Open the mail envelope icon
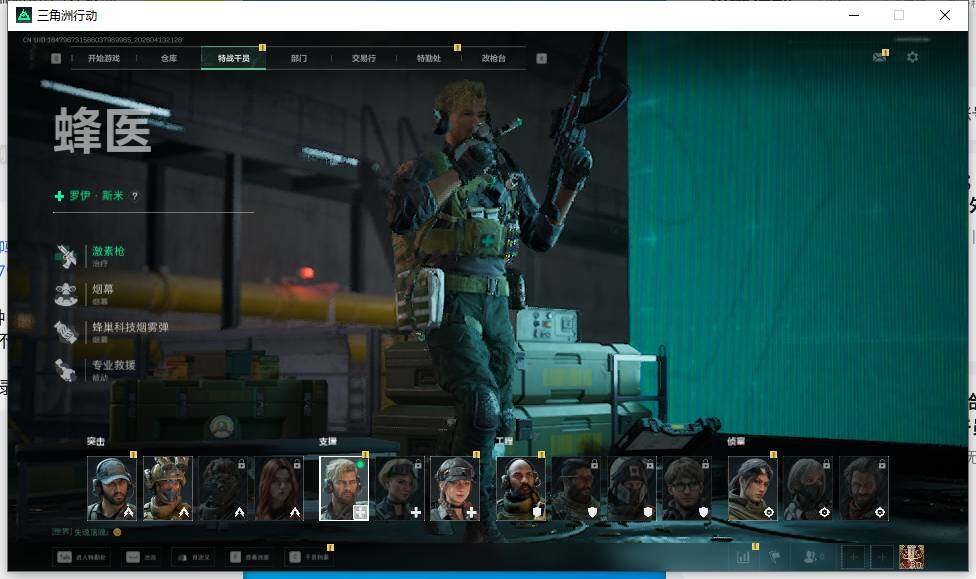Image resolution: width=976 pixels, height=579 pixels. point(879,58)
